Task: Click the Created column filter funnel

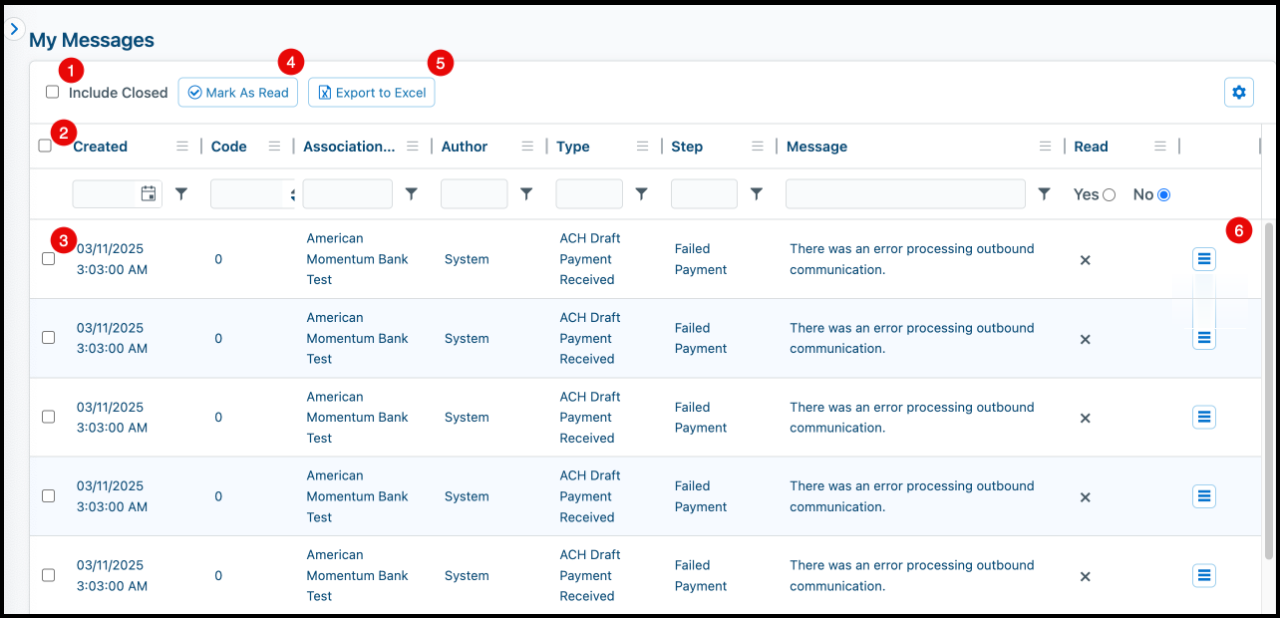Action: coord(181,194)
